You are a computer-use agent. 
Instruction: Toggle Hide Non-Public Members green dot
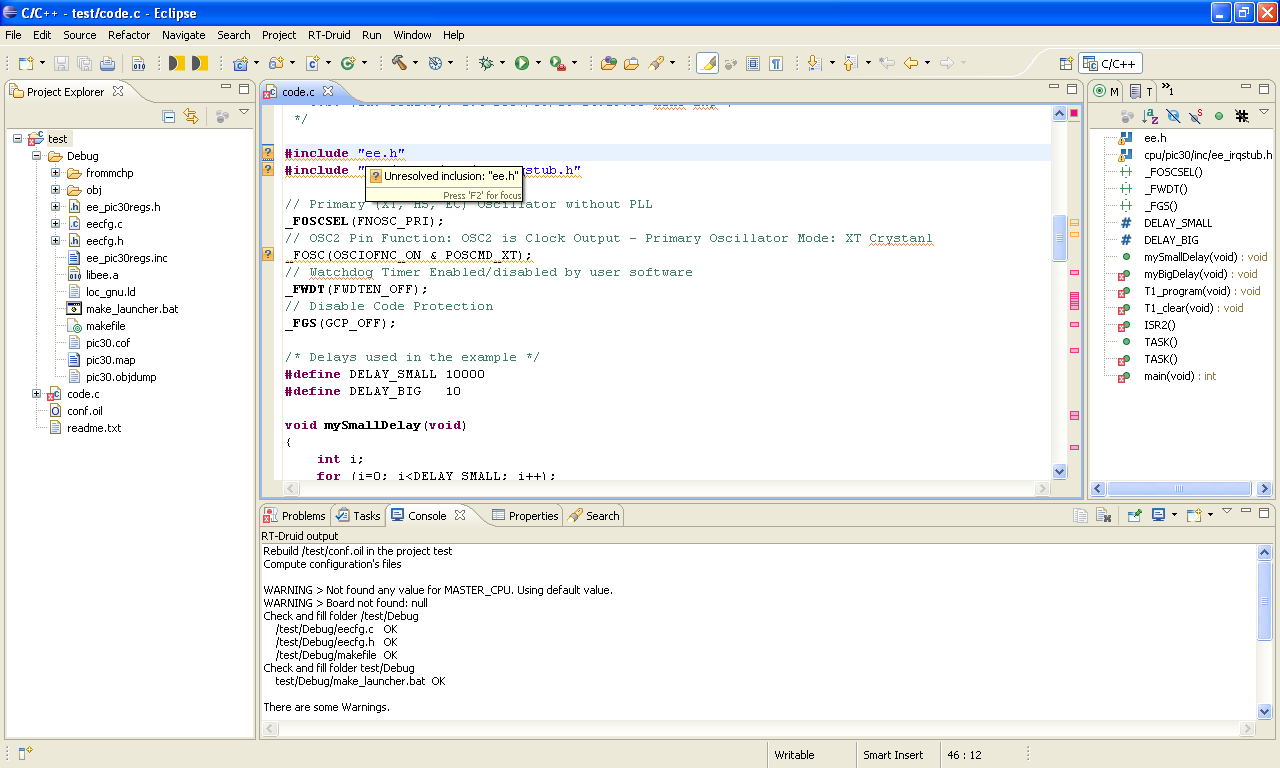pyautogui.click(x=1219, y=117)
